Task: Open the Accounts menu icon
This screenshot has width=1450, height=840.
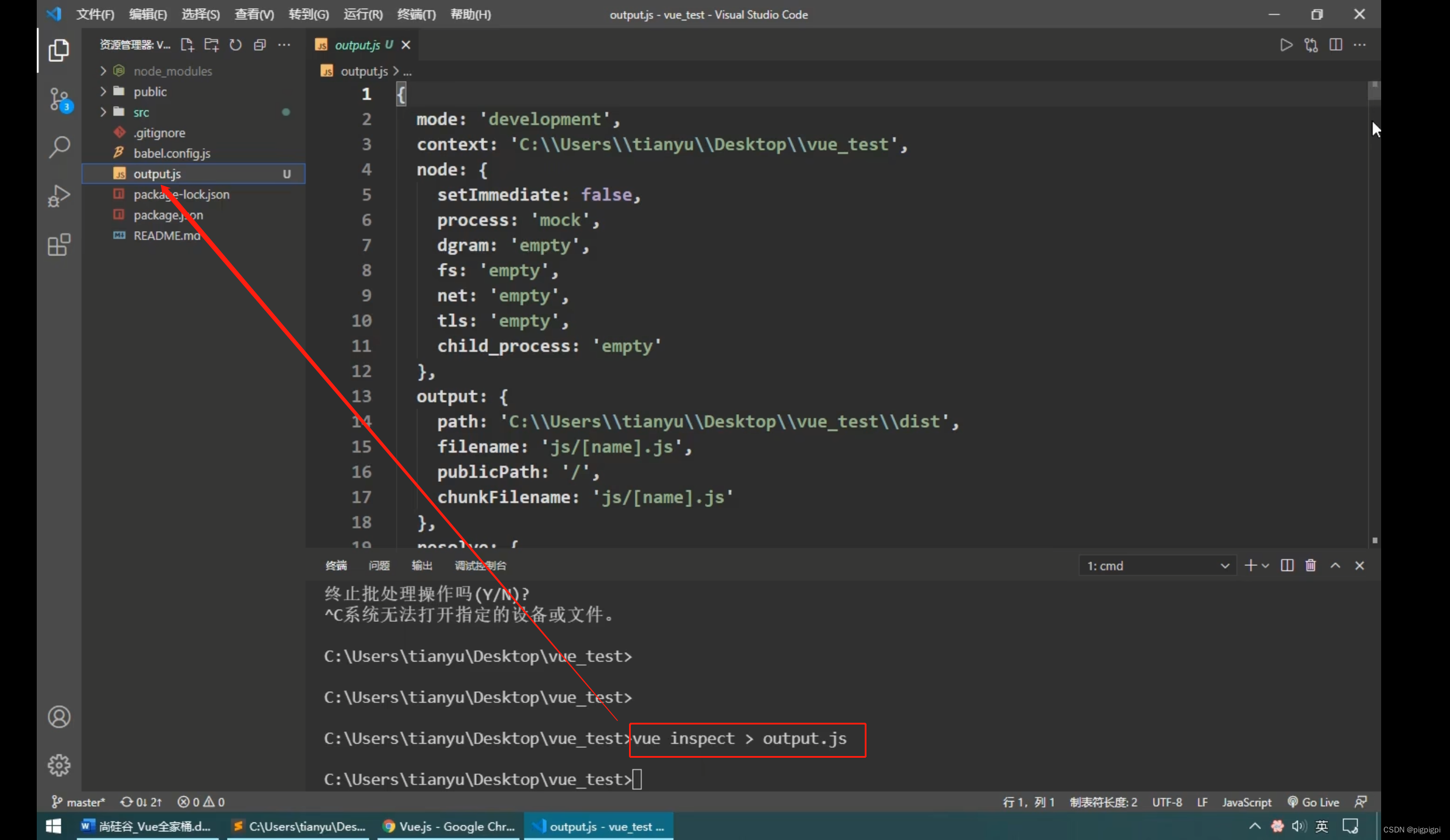Action: coord(59,717)
